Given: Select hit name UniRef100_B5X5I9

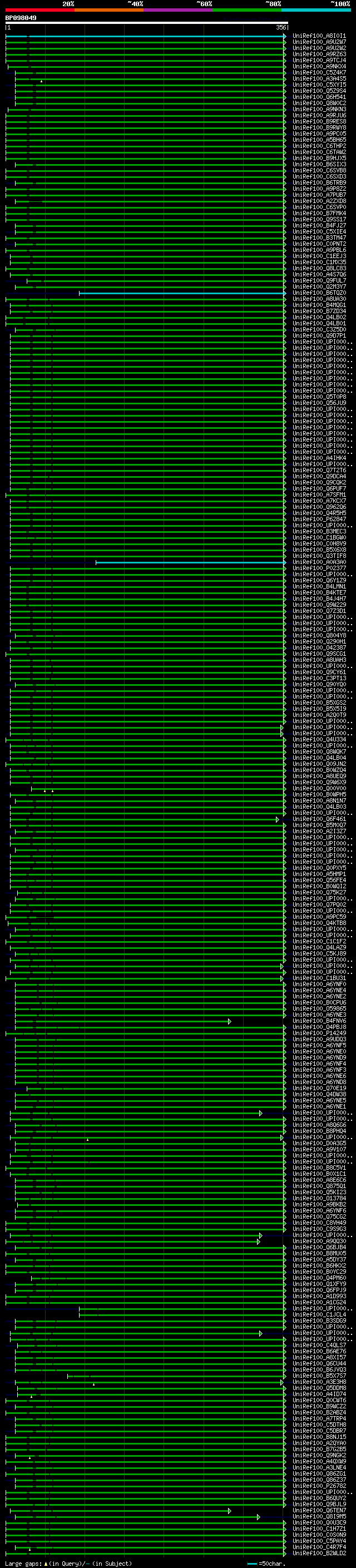Looking at the screenshot, I should [x=319, y=709].
